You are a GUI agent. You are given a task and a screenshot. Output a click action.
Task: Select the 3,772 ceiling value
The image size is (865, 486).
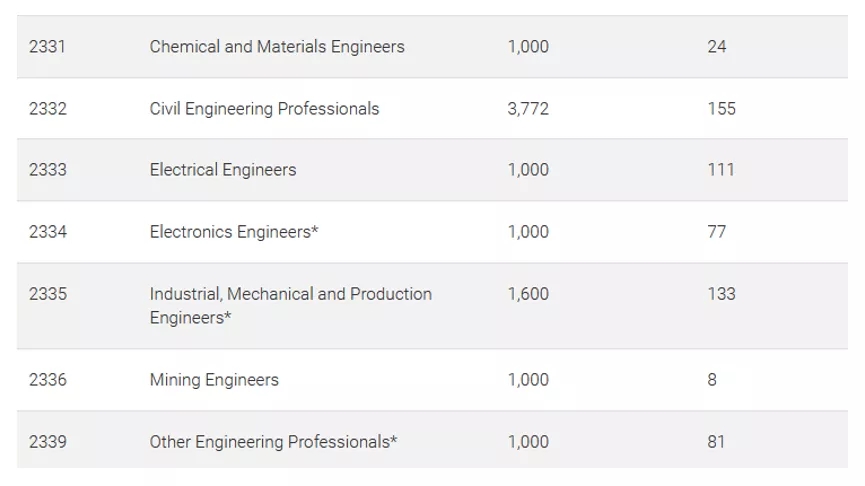point(528,109)
